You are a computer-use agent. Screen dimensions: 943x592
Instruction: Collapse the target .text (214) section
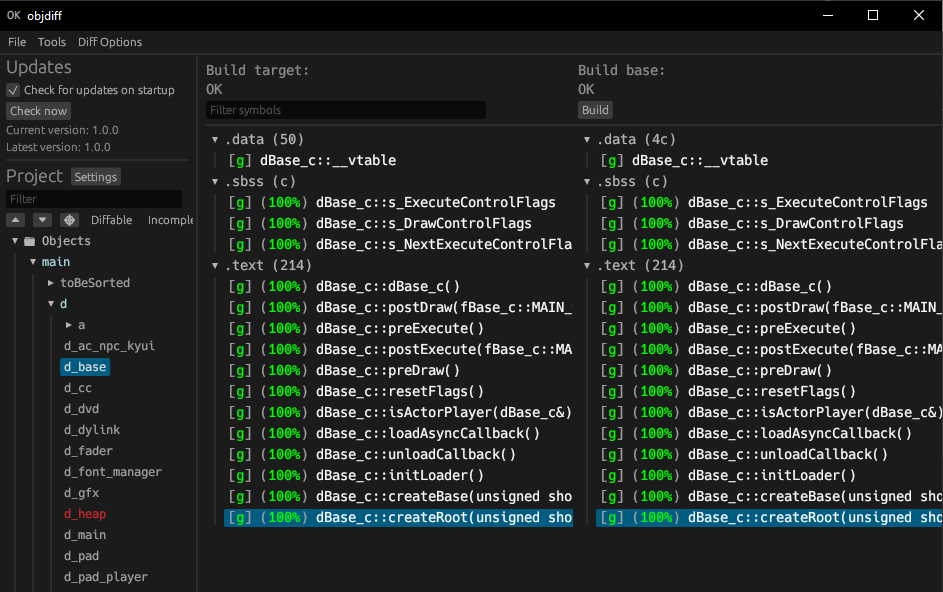215,265
